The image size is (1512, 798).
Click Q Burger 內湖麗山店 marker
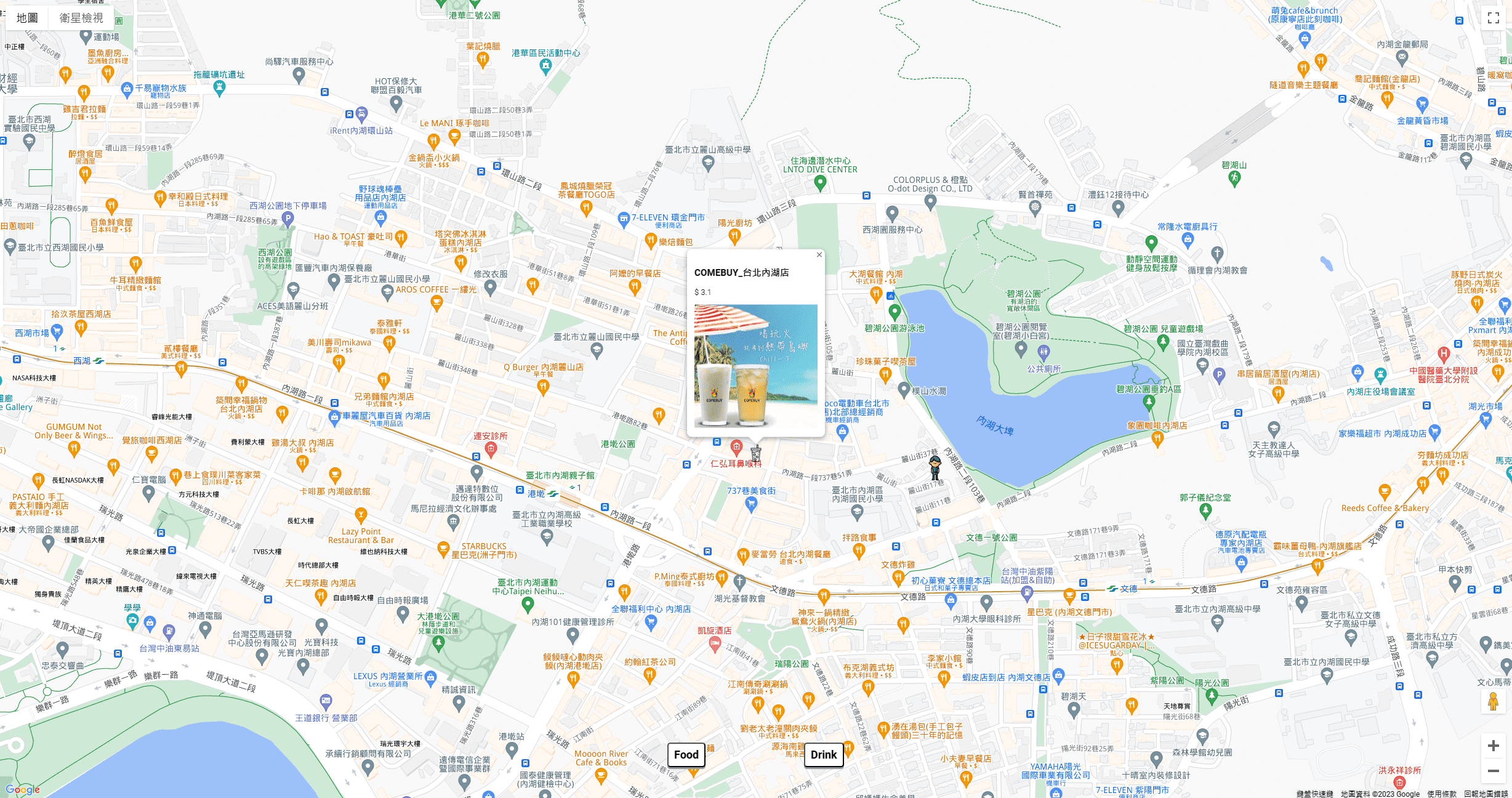coord(543,387)
